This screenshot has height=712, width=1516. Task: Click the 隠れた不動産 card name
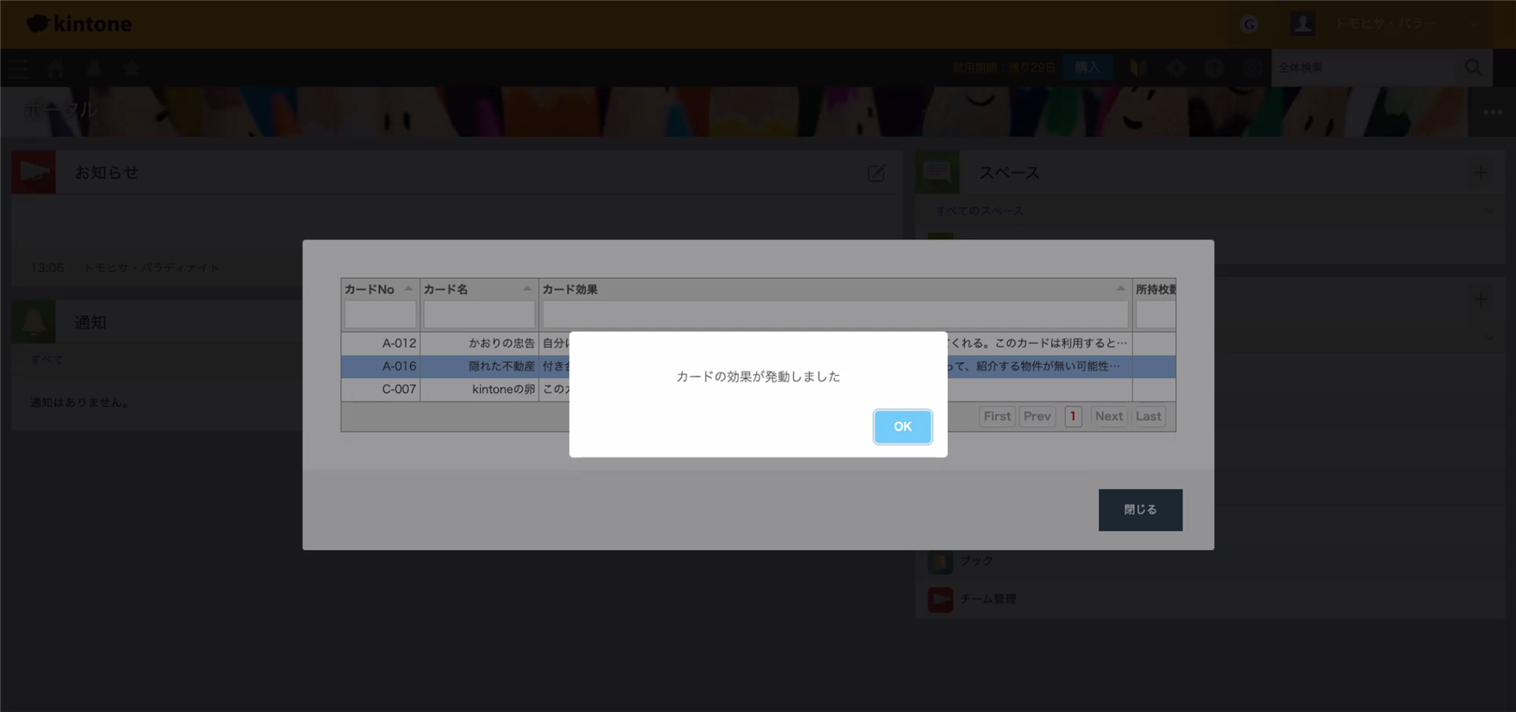click(502, 366)
